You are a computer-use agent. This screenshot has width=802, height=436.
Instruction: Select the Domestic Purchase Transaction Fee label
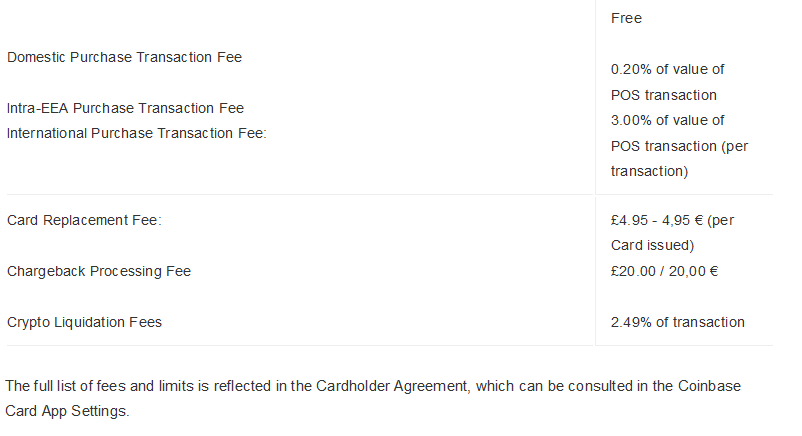tap(124, 57)
